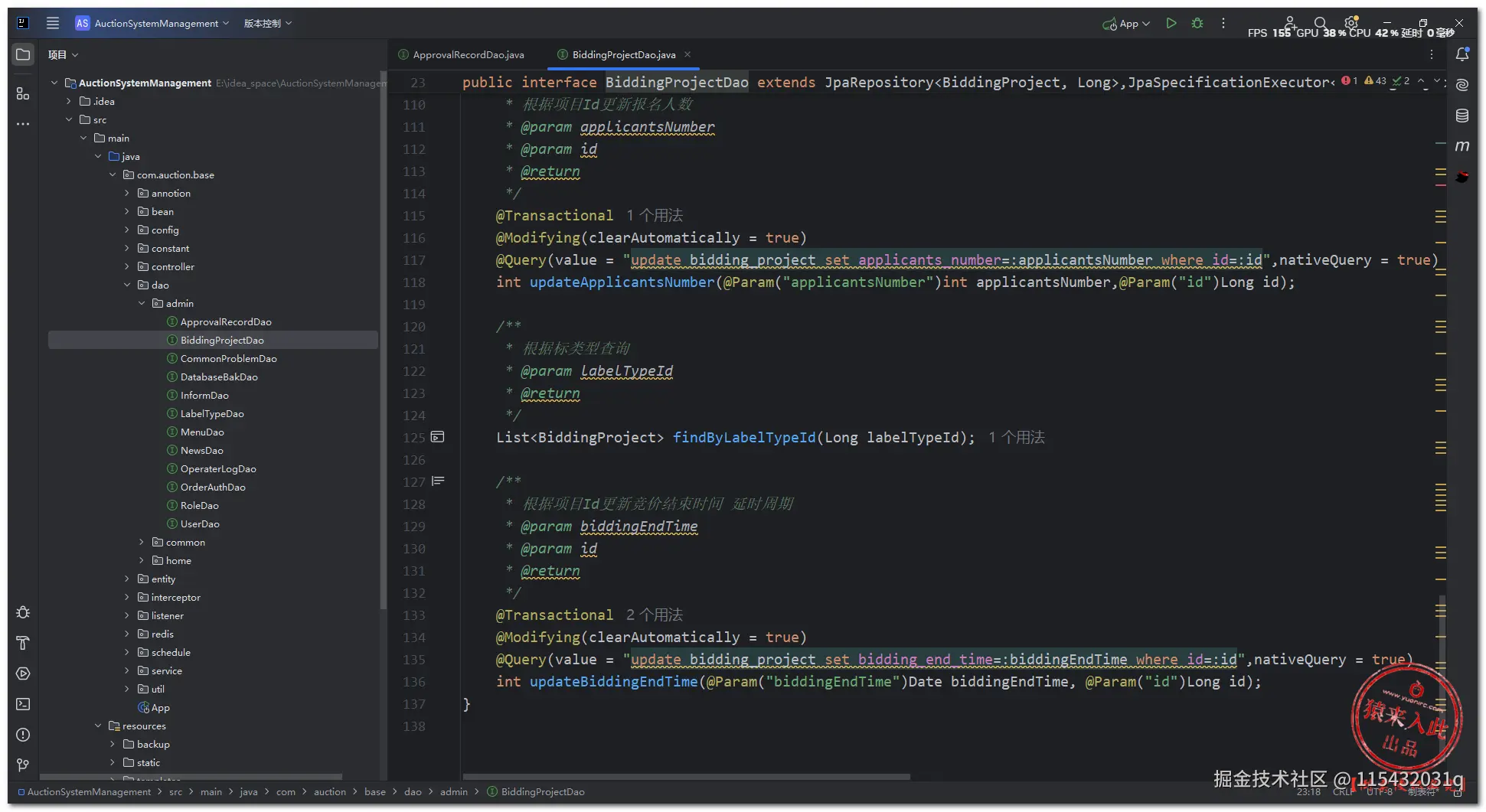1486x812 pixels.
Task: Jump to the next highlighted problem
Action: 1437,80
